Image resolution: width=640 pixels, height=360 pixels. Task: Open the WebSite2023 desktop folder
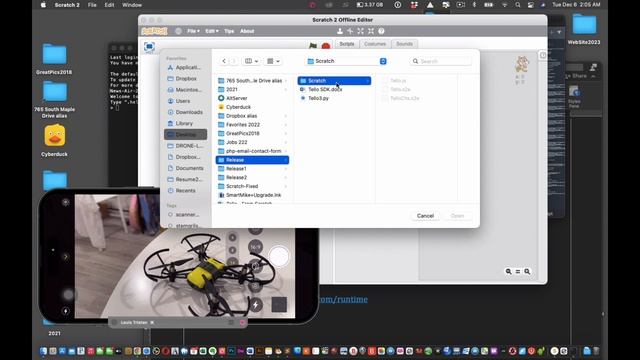coord(584,29)
